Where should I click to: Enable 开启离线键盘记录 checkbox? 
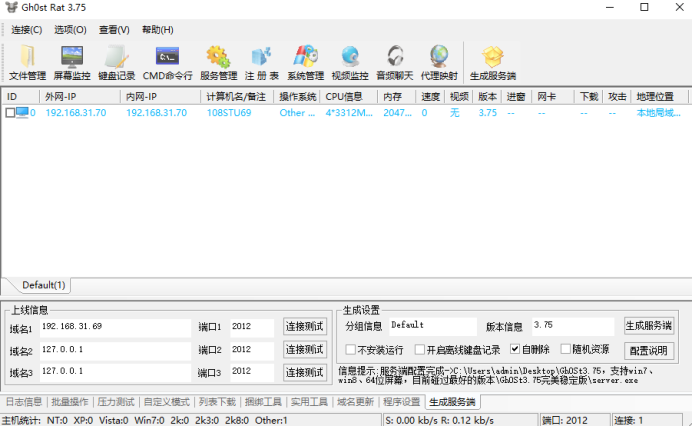(x=420, y=350)
